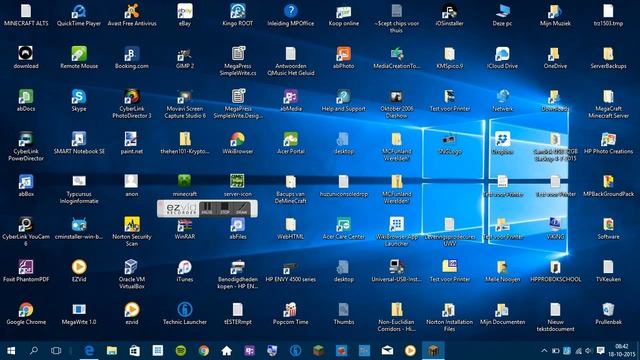Select the Foxit PhantomPDF icon
This screenshot has height=360, width=640.
(26, 271)
